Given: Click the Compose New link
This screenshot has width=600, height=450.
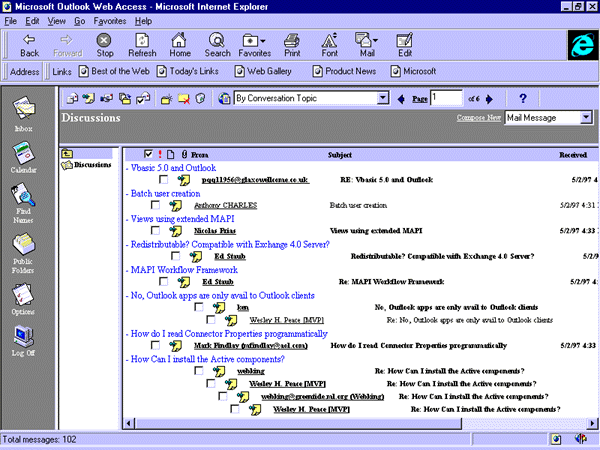Looking at the screenshot, I should tap(478, 117).
